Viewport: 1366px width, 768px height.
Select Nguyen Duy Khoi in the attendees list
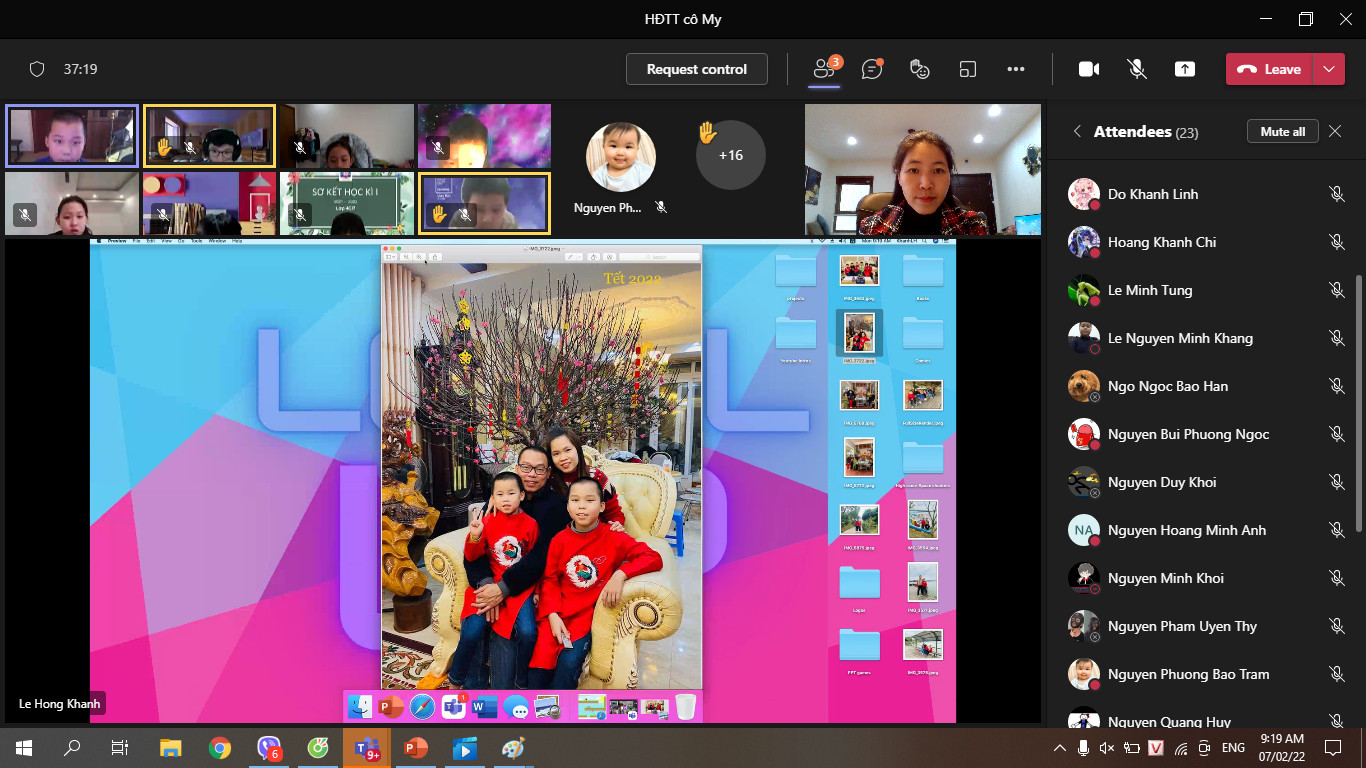click(1162, 482)
